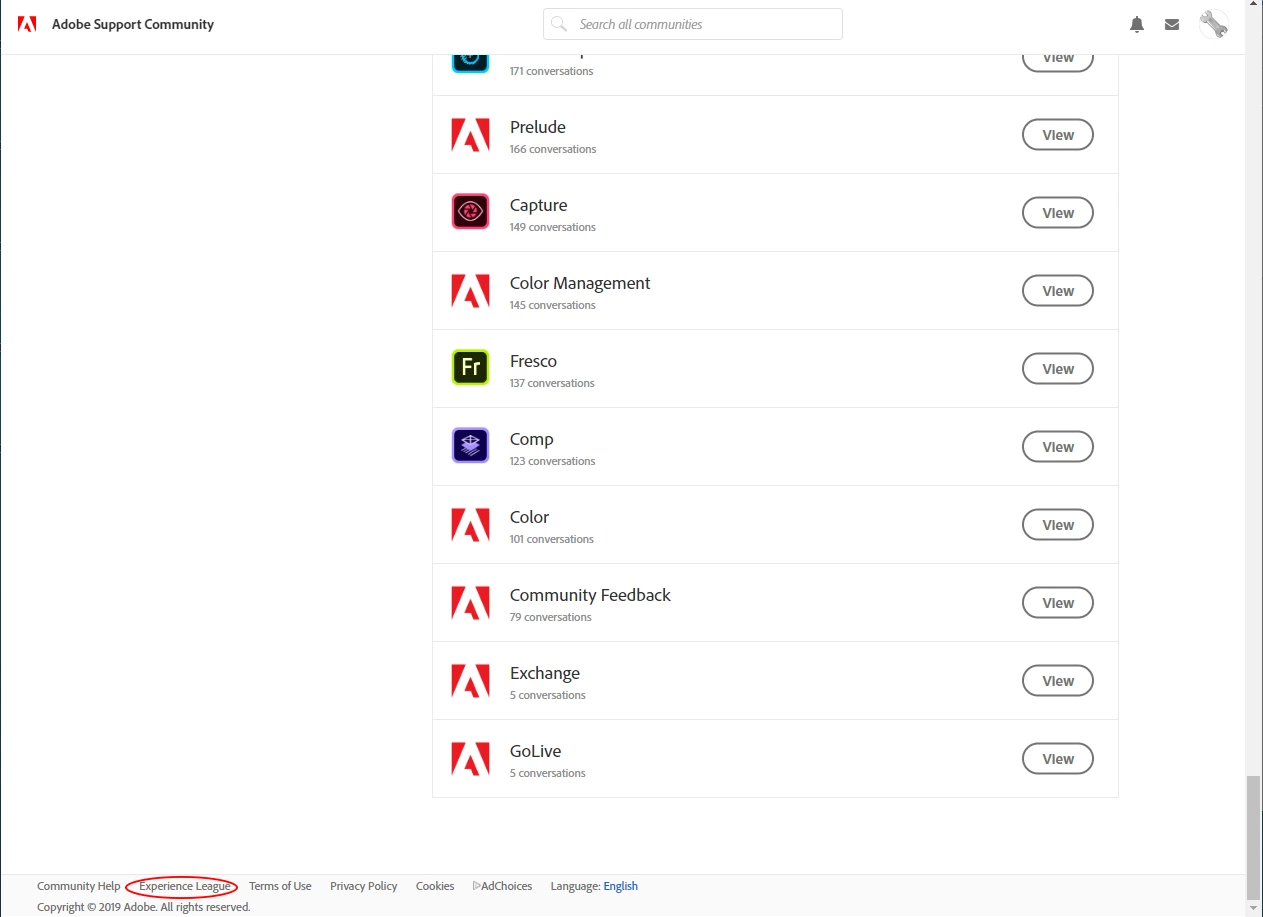The width and height of the screenshot is (1263, 917).
Task: Open the Cookies footer link
Action: click(x=435, y=886)
